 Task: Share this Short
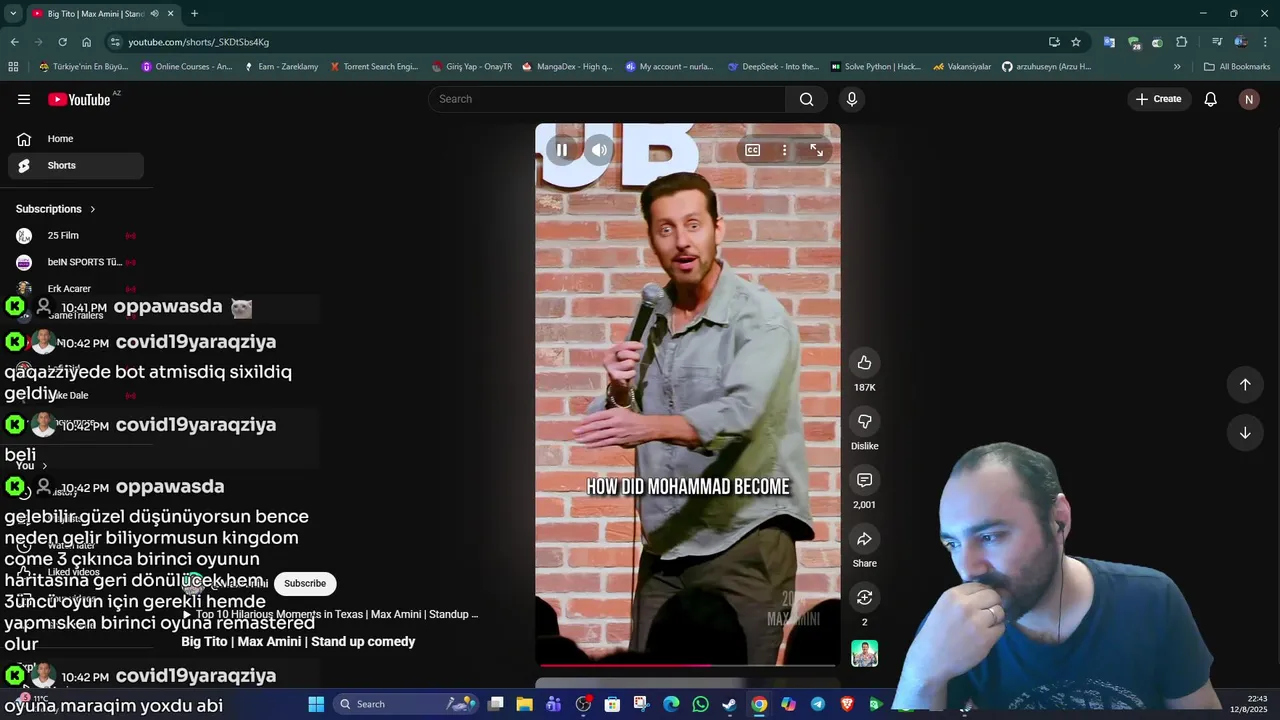coord(864,539)
